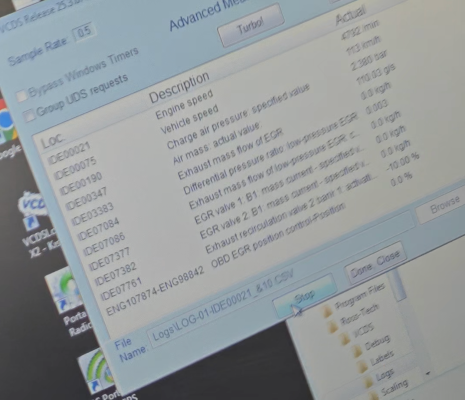Click the folder tree vertical scrollbar

[x=398, y=285]
